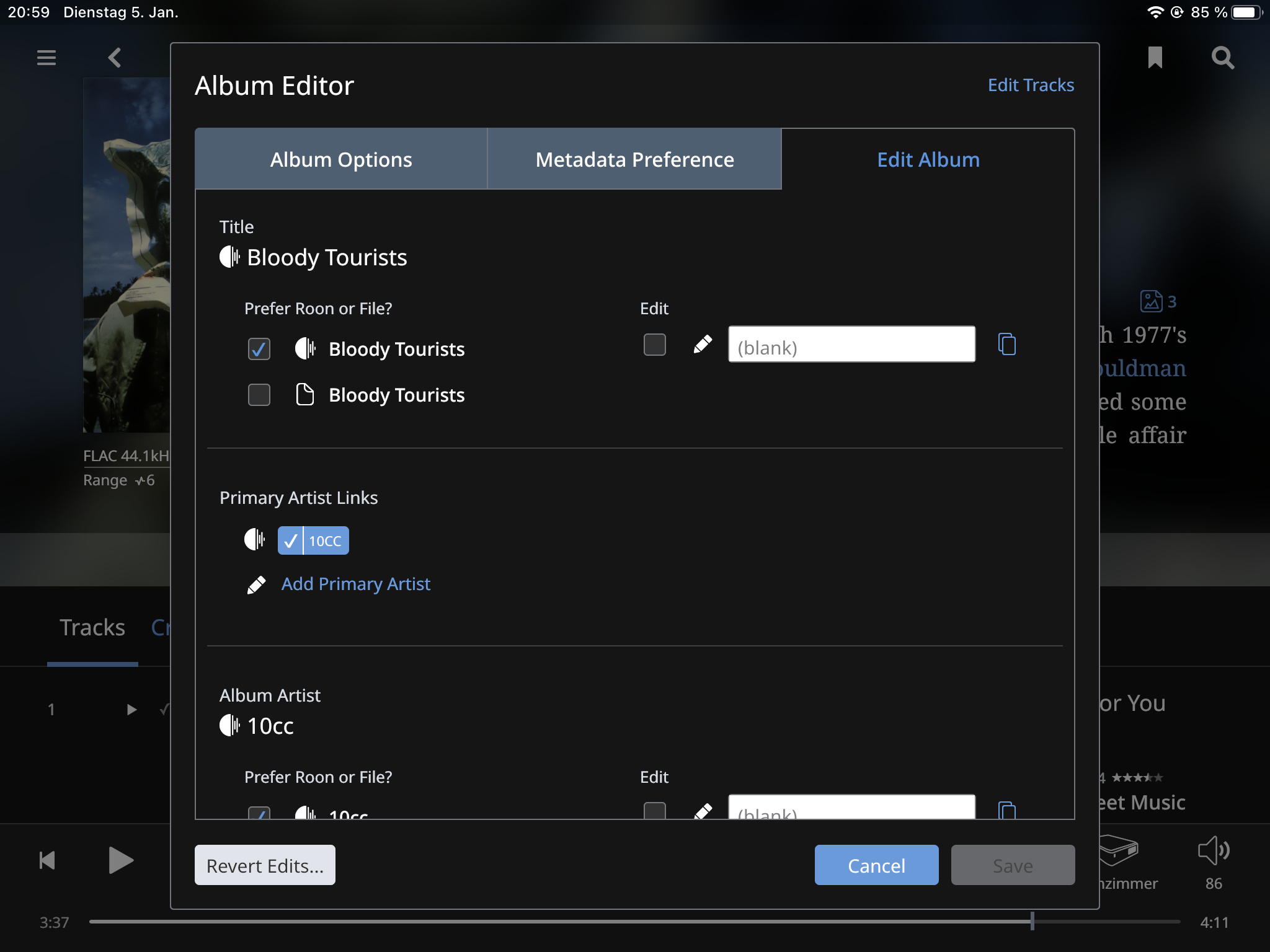Click pencil icon next to Add Primary Artist
The image size is (1270, 952).
[256, 584]
